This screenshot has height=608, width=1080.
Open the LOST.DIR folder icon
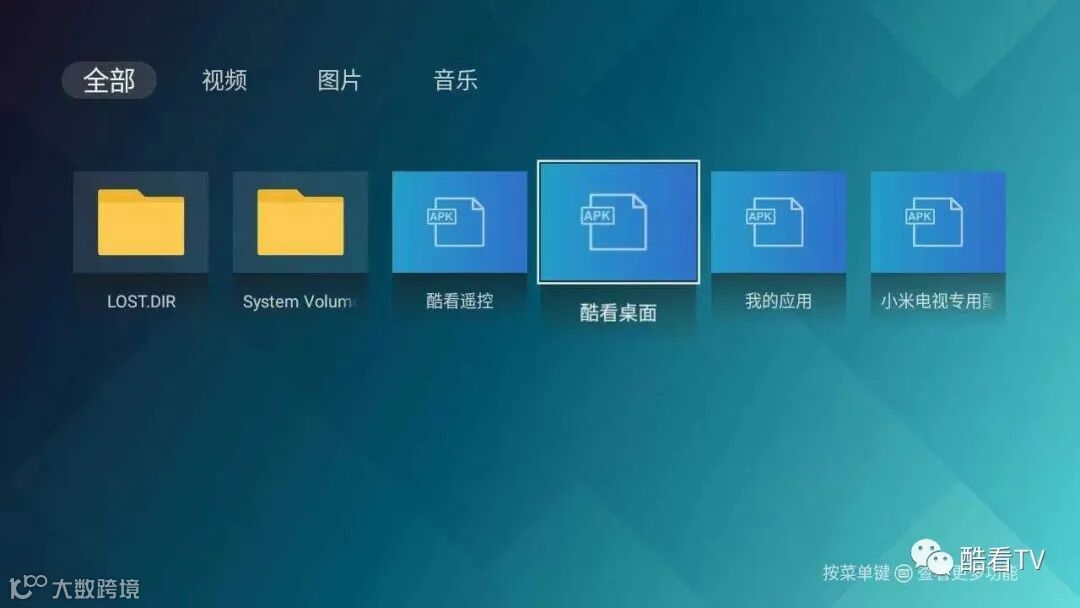coord(141,222)
